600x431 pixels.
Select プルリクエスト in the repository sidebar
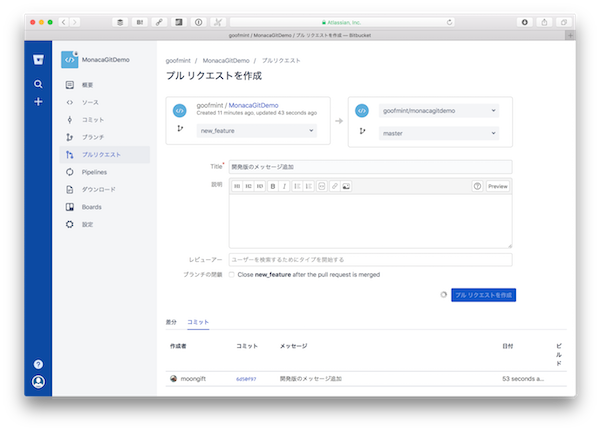coord(104,155)
